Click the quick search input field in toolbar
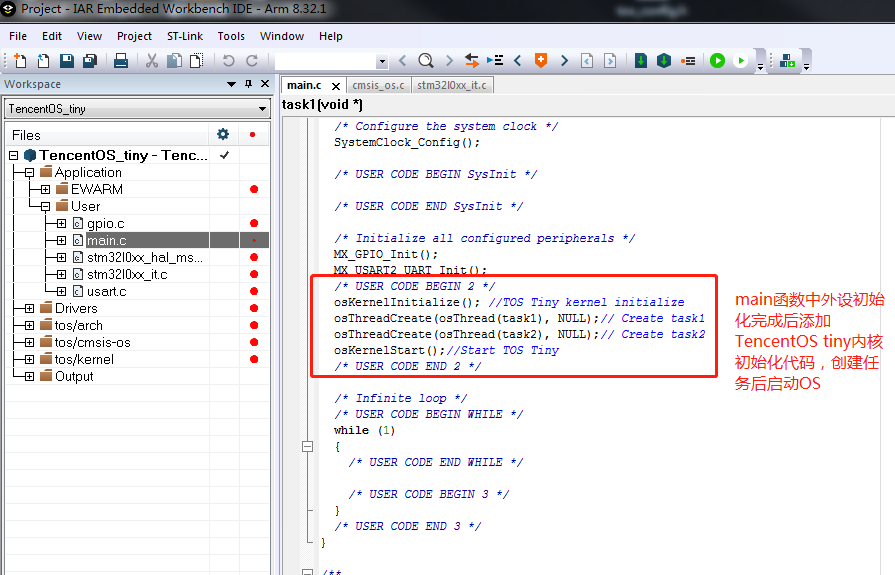This screenshot has width=895, height=575. (x=325, y=61)
